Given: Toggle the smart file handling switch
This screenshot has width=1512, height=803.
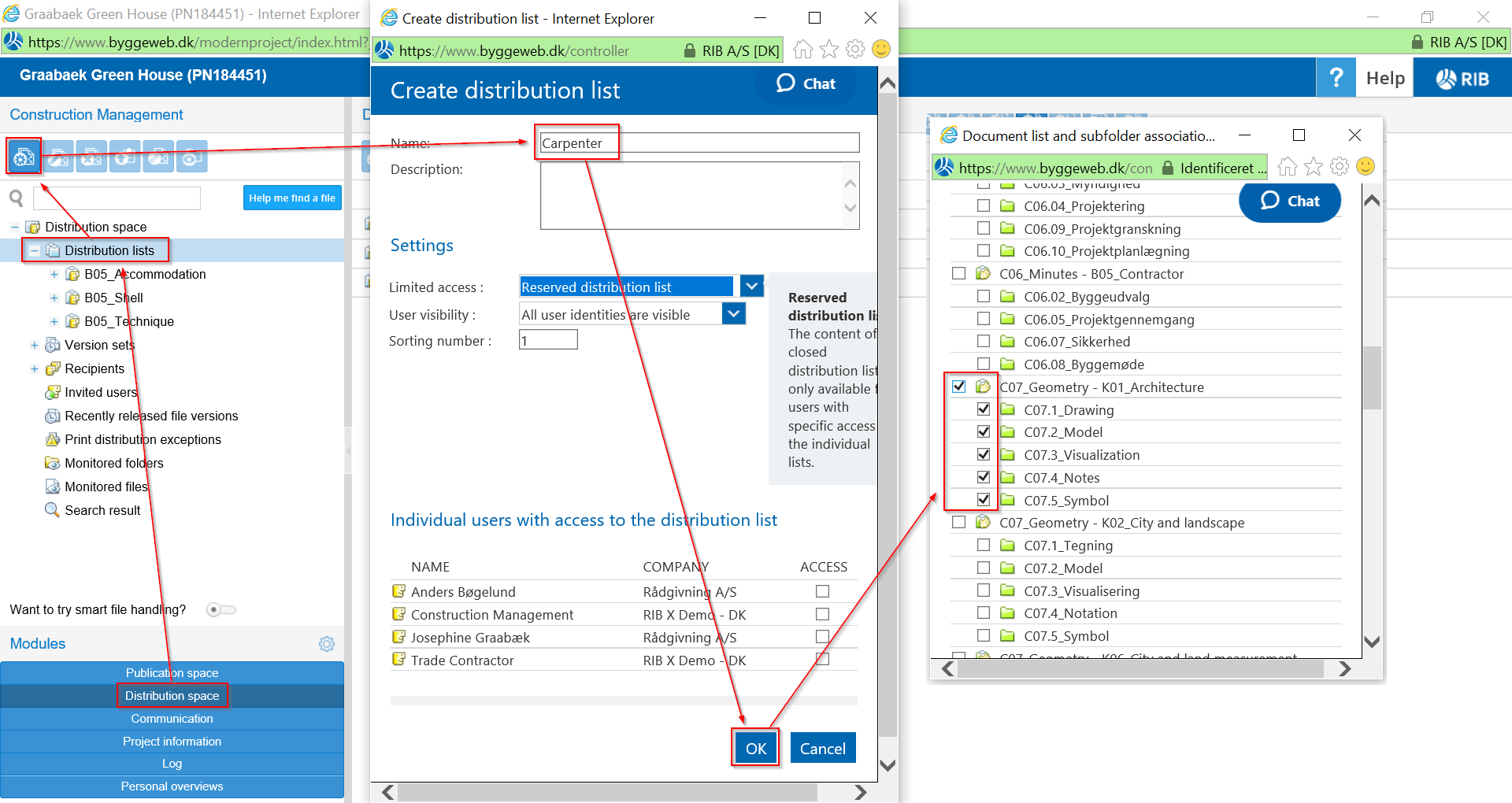Looking at the screenshot, I should pos(220,609).
